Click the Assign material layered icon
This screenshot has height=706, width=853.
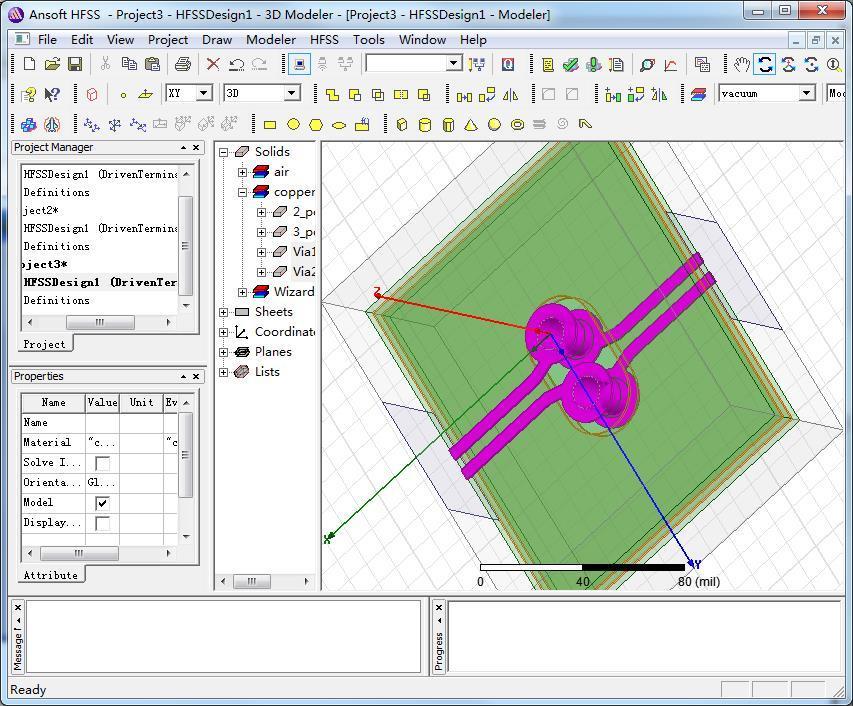pyautogui.click(x=699, y=95)
